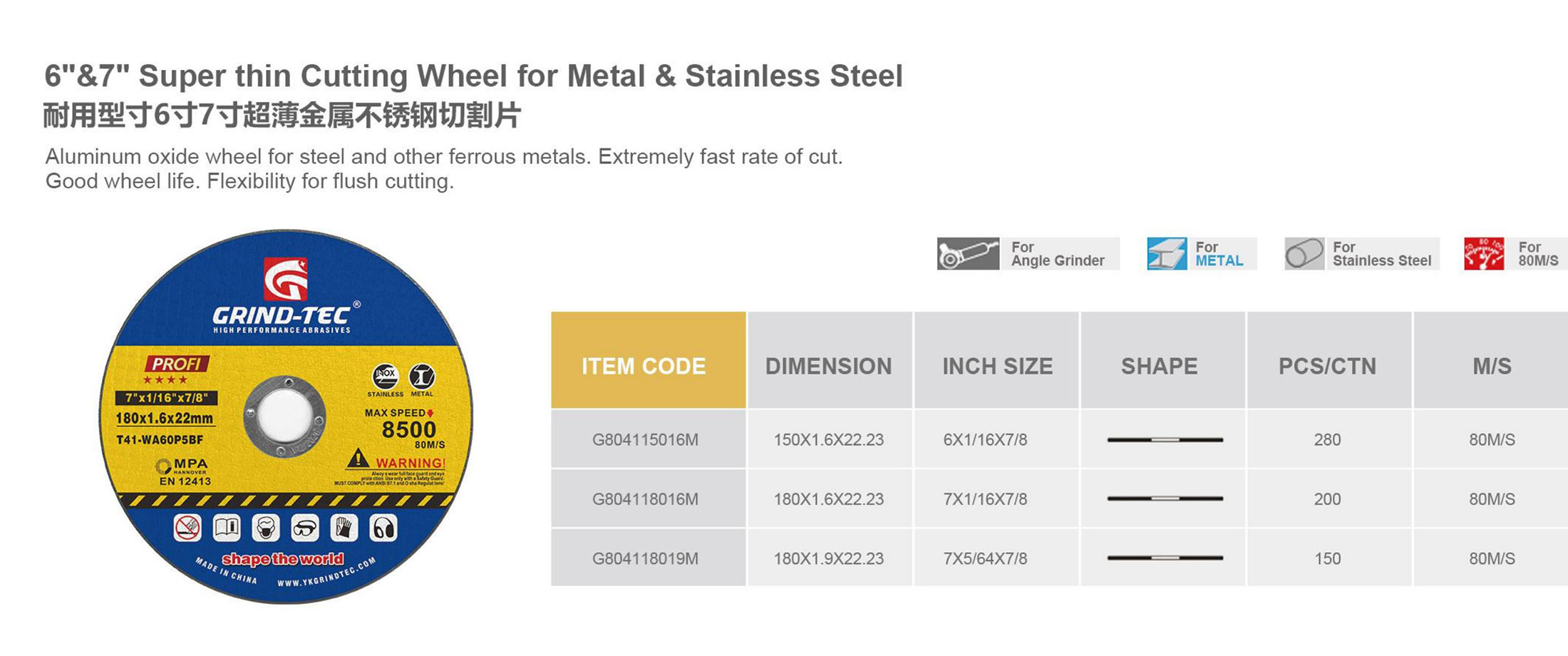Click the protective gloves icon on the wheel
This screenshot has height=656, width=1568.
[x=344, y=528]
